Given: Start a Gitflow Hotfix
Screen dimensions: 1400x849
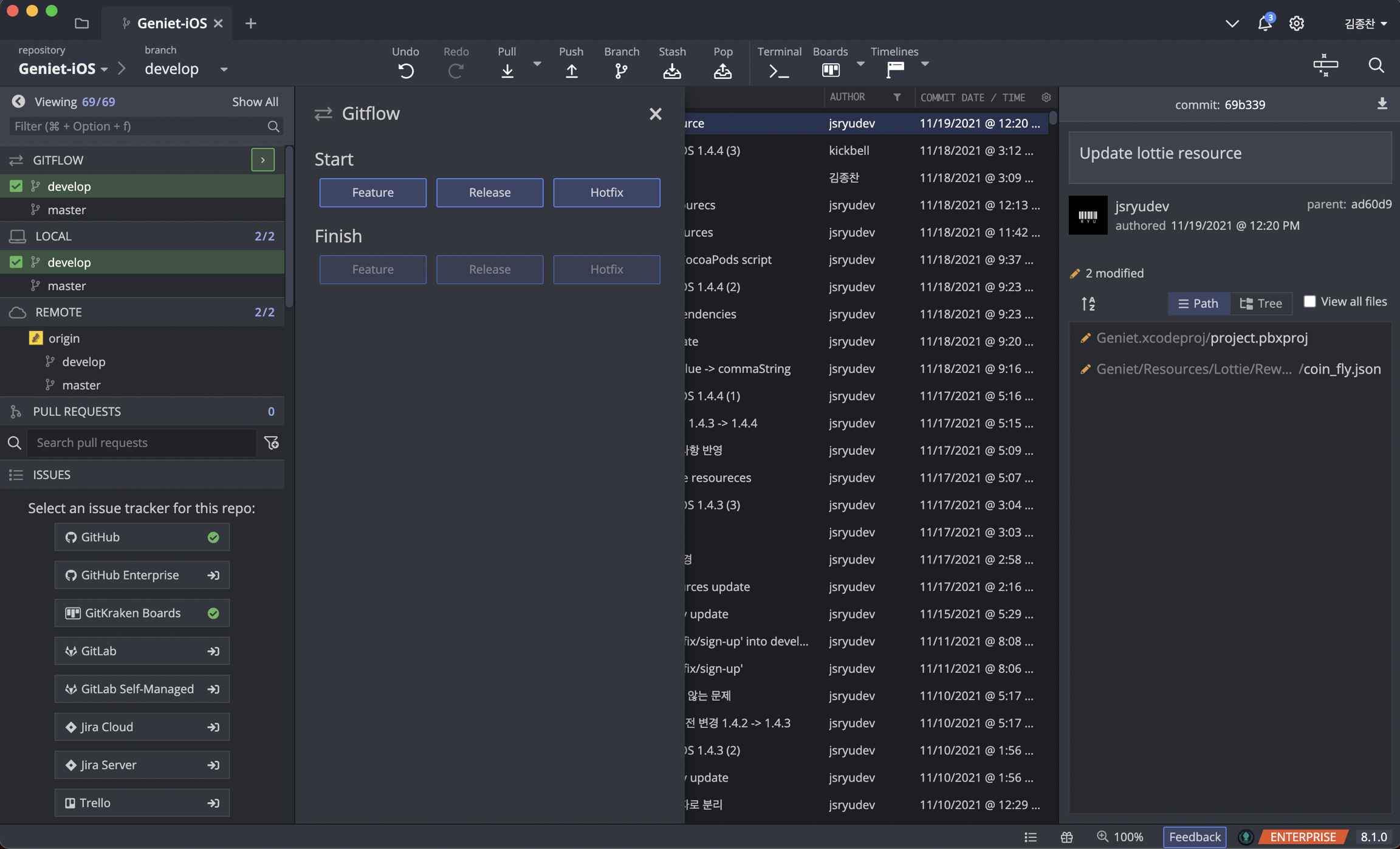Looking at the screenshot, I should tap(606, 193).
